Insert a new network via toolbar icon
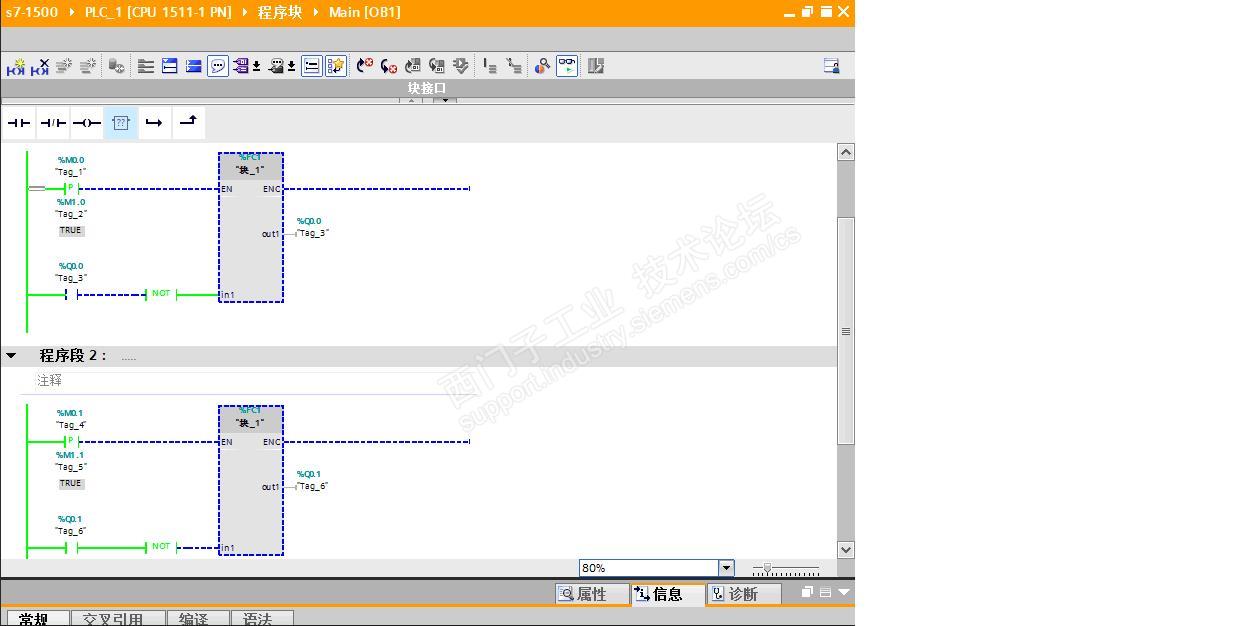The height and width of the screenshot is (626, 1239). click(16, 66)
